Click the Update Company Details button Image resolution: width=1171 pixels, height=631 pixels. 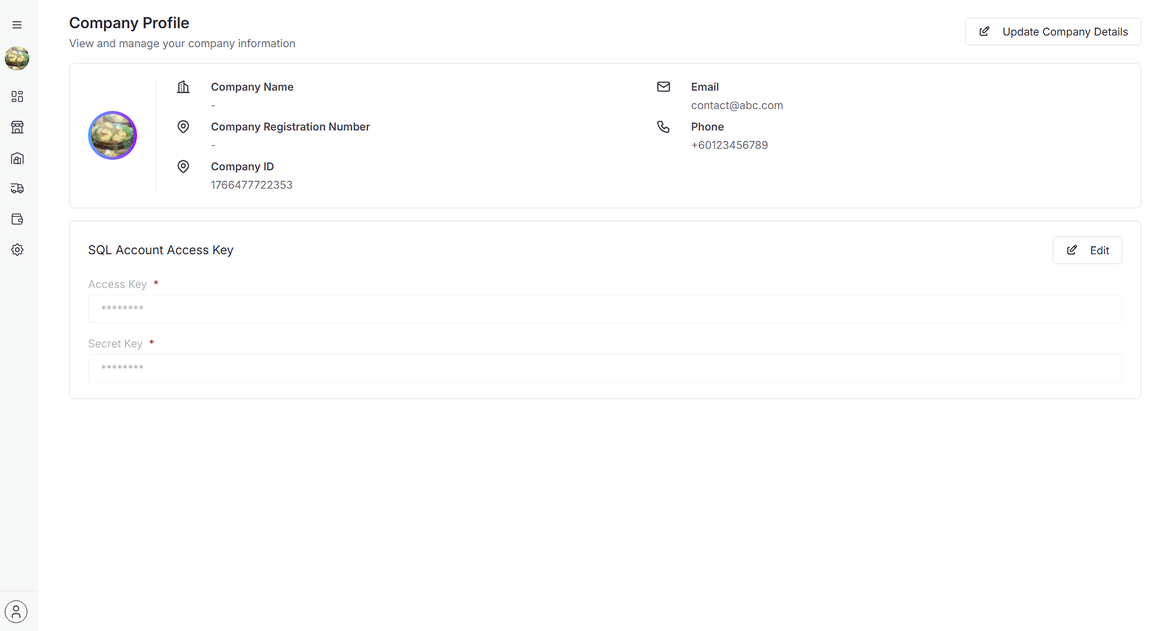tap(1052, 32)
